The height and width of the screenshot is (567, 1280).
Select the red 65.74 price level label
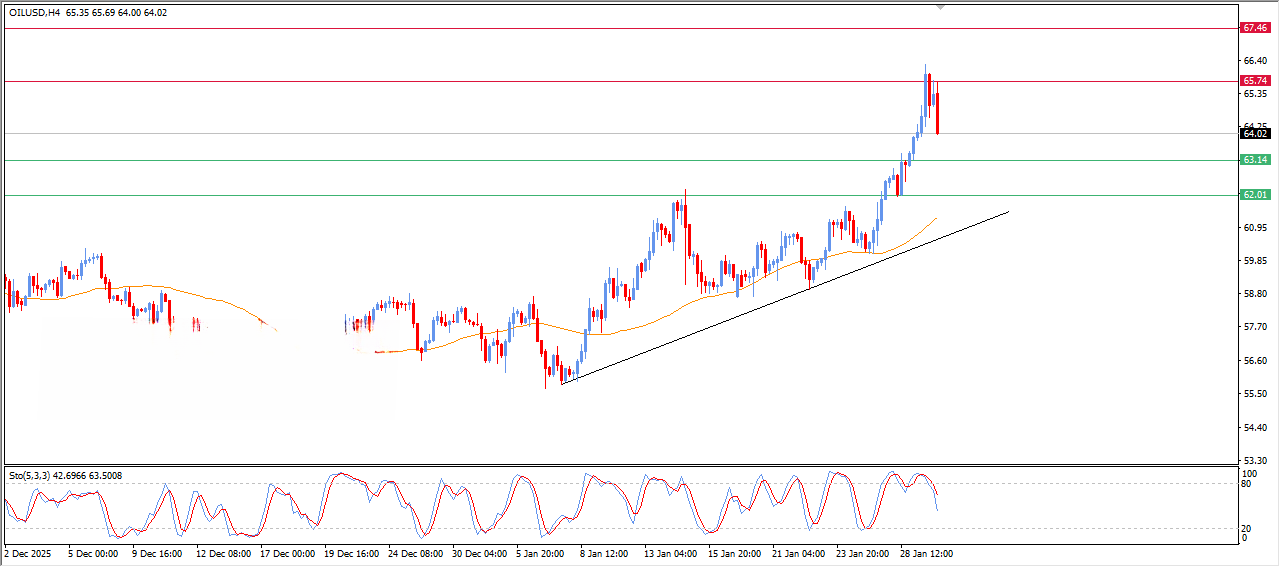tap(1254, 81)
